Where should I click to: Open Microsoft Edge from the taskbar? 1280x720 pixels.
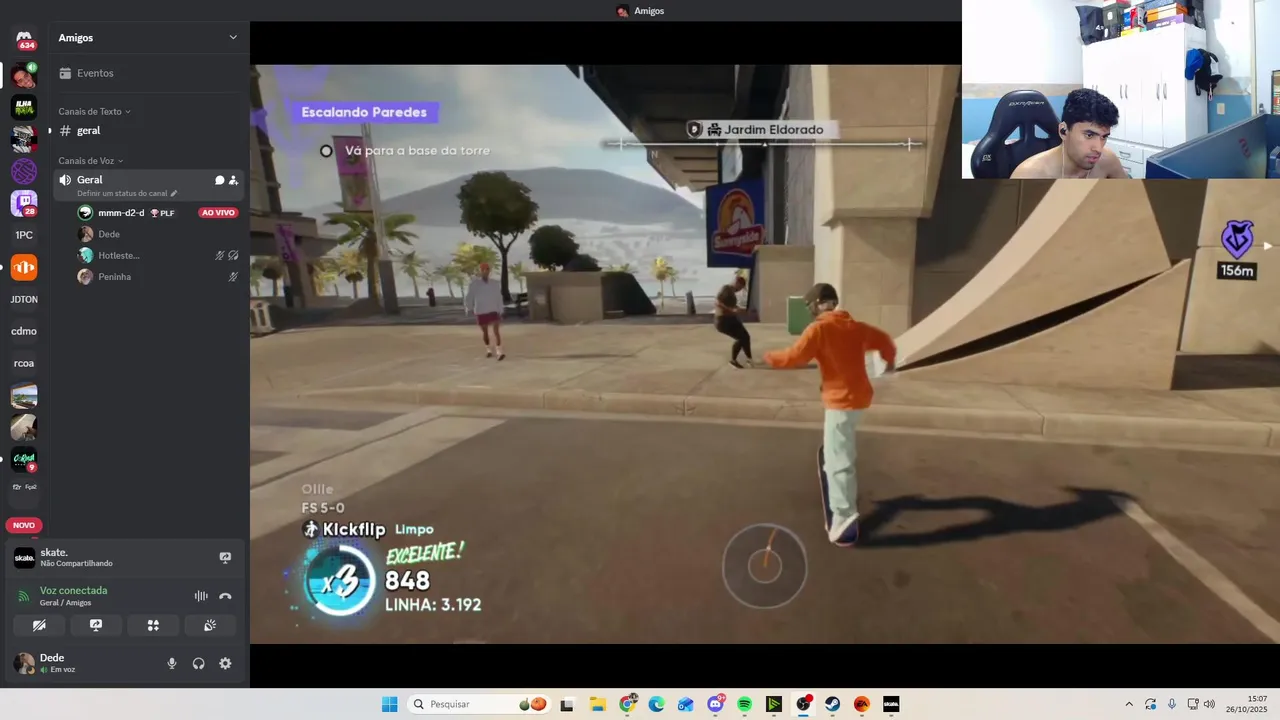tap(656, 704)
